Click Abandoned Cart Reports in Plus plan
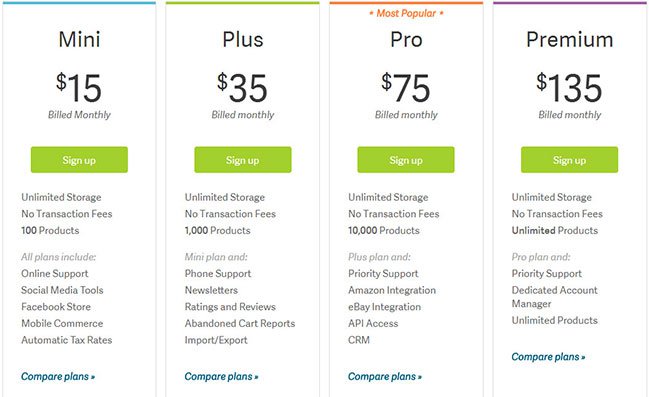The height and width of the screenshot is (397, 649). point(240,323)
